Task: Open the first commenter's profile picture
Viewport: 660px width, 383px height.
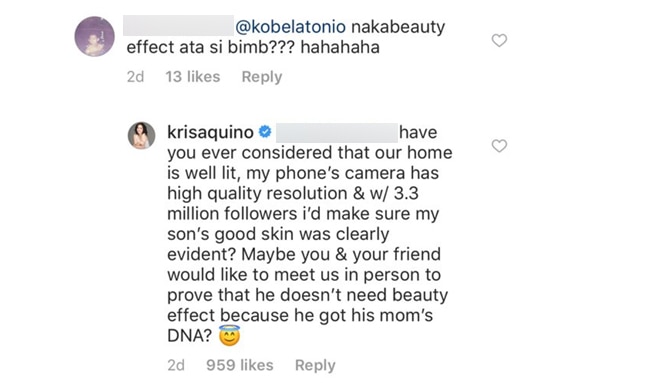Action: (x=95, y=37)
